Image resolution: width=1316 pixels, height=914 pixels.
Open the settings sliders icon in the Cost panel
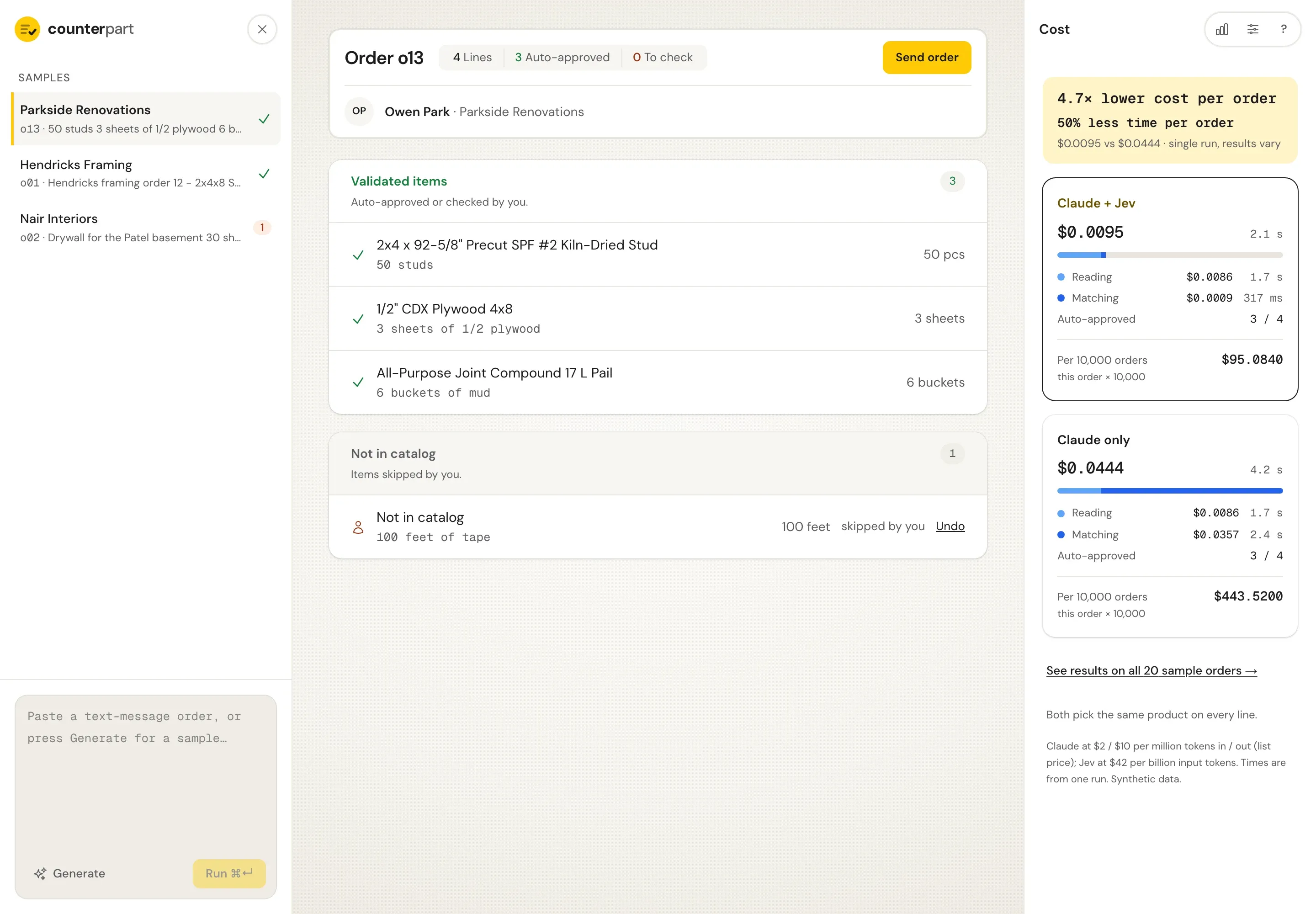point(1252,29)
